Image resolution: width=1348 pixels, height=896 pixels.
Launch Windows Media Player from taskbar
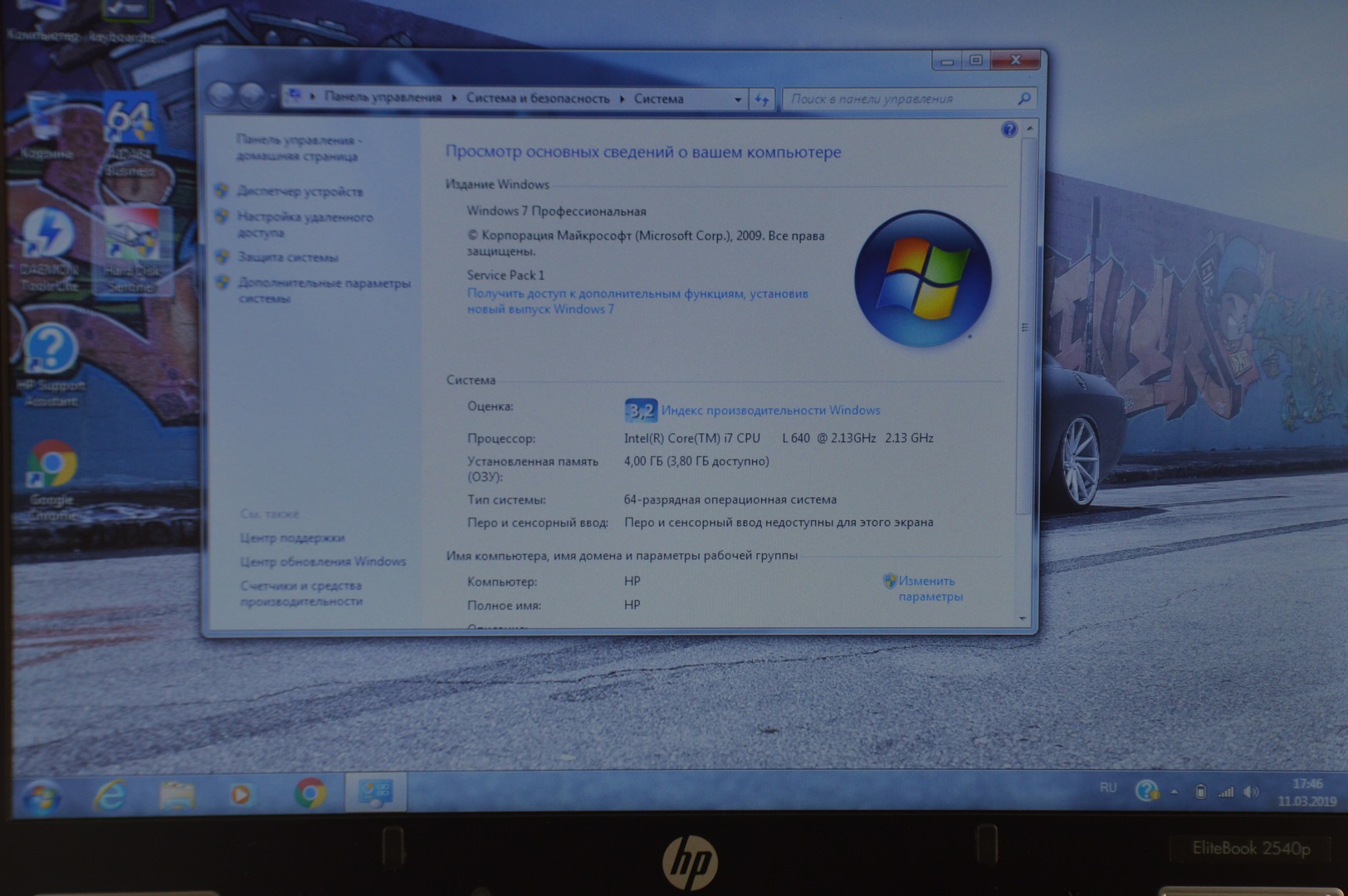(242, 794)
